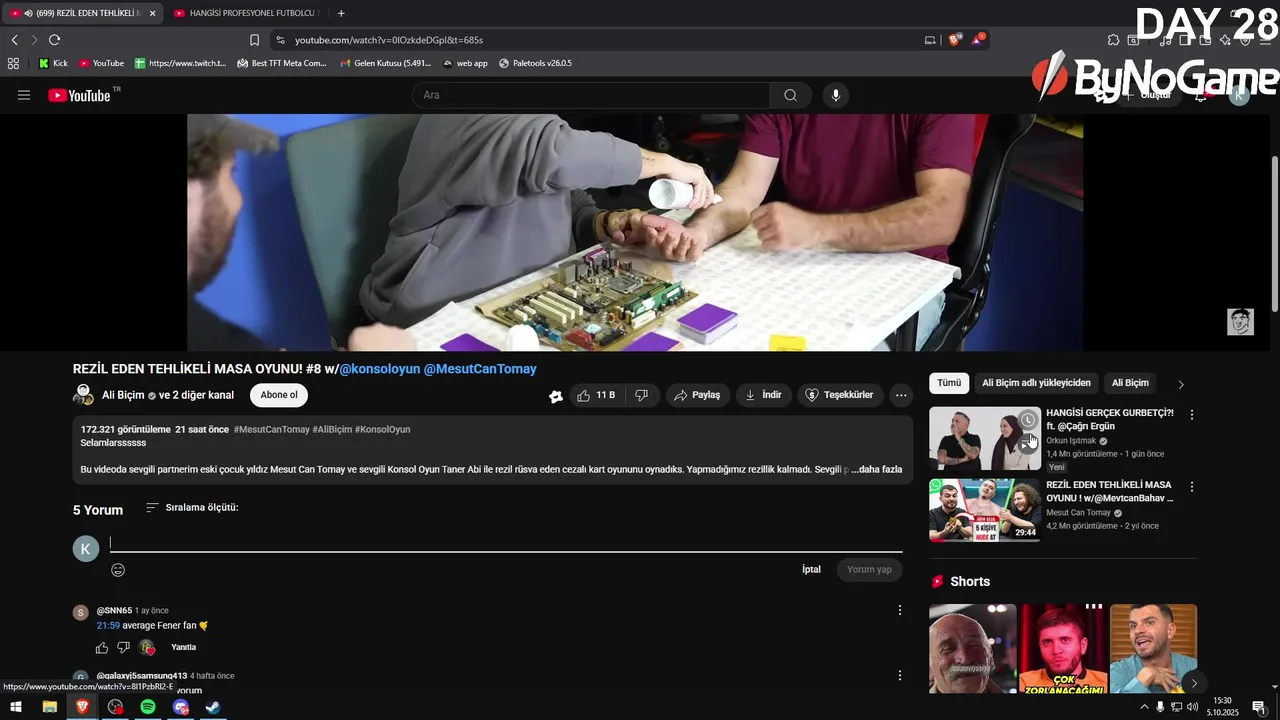
Task: Open the YouTube guide hamburger menu
Action: tap(24, 95)
